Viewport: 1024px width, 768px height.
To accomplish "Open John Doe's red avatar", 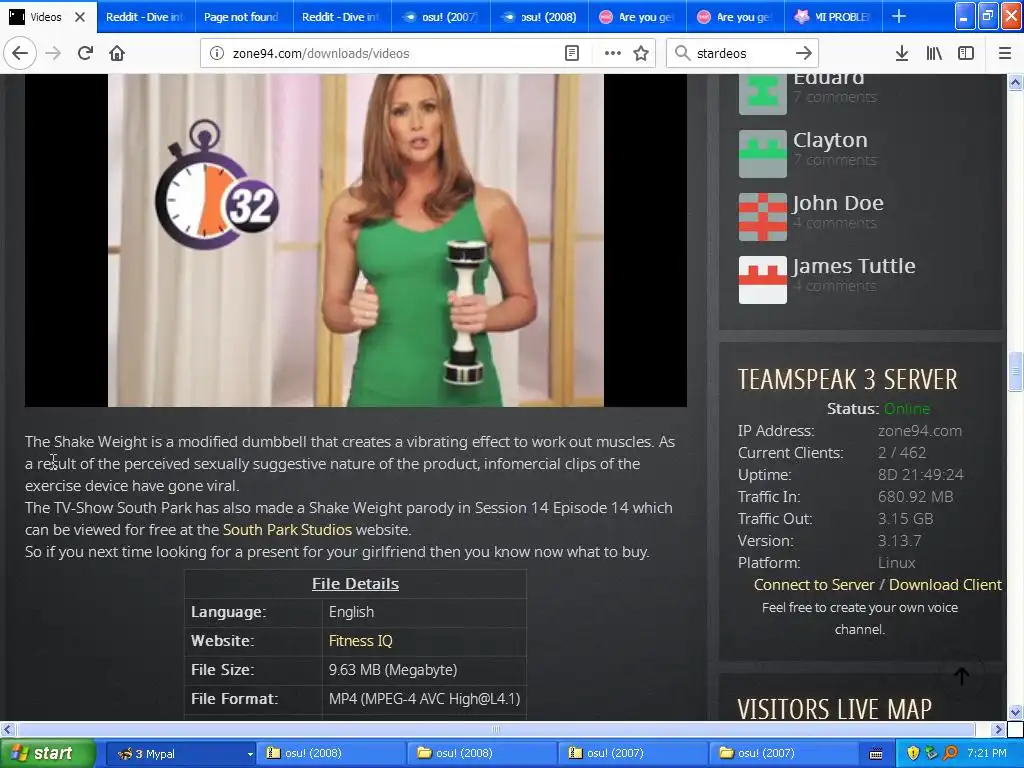I will pyautogui.click(x=762, y=217).
